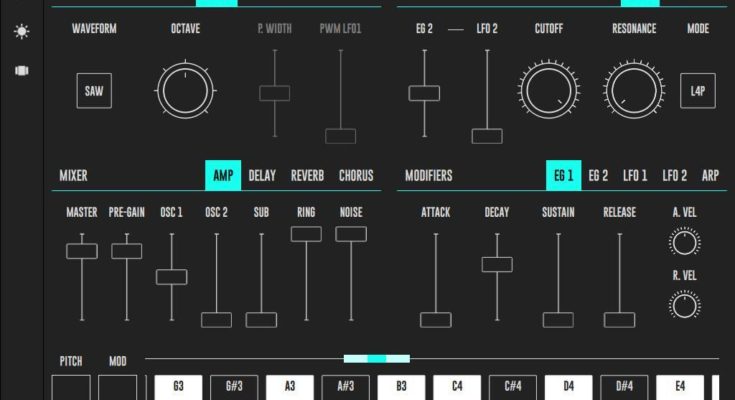Screen dimensions: 735x400
Task: Click the A. VEL knob
Action: (x=685, y=242)
